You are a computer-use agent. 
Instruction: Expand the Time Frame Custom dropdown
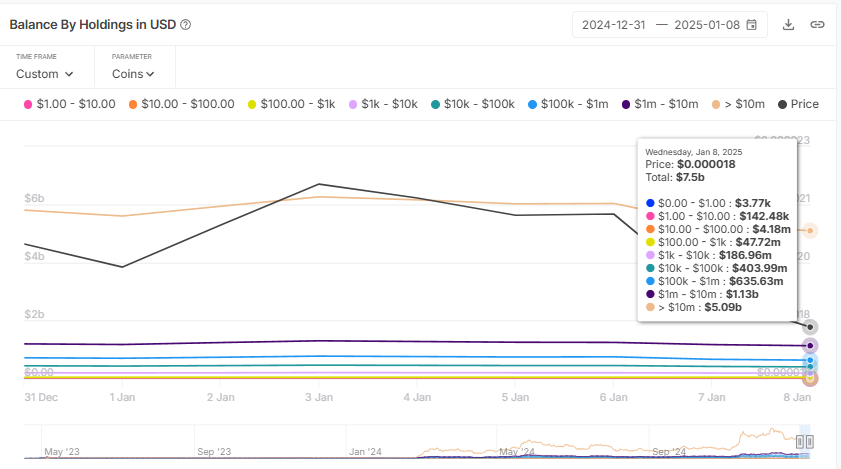click(45, 73)
